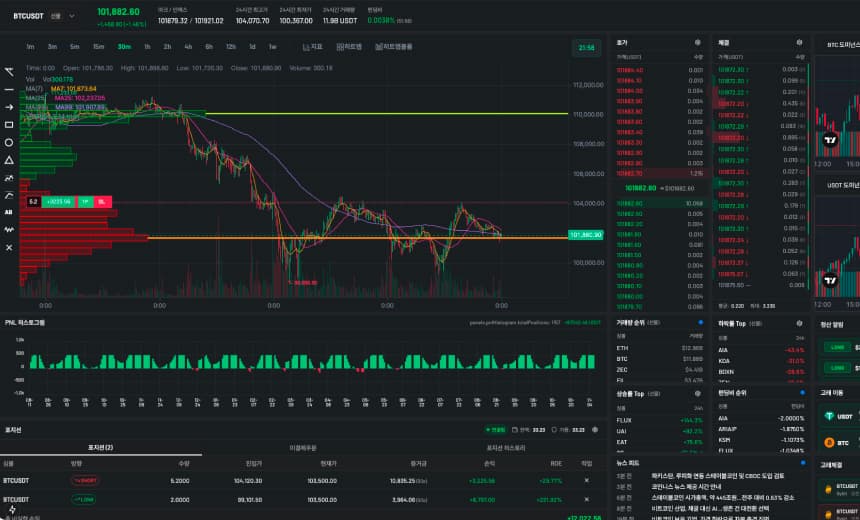Viewport: 860px width, 520px height.
Task: Clear drawings with the X tool
Action: coord(9,247)
